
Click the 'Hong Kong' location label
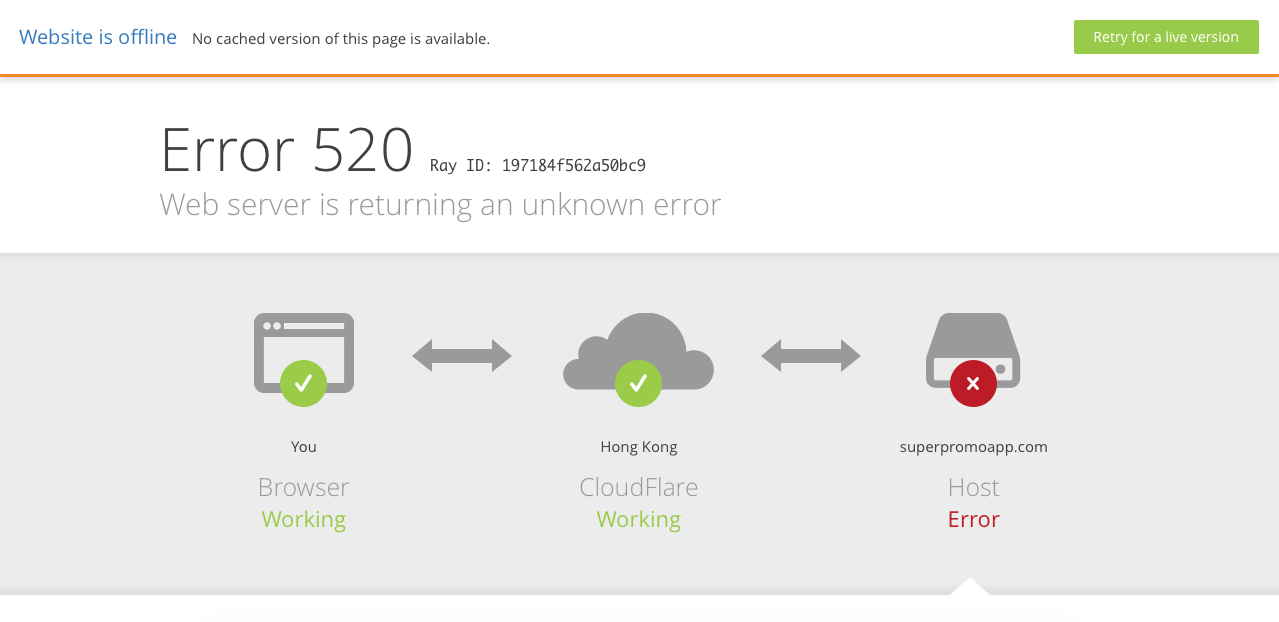638,447
